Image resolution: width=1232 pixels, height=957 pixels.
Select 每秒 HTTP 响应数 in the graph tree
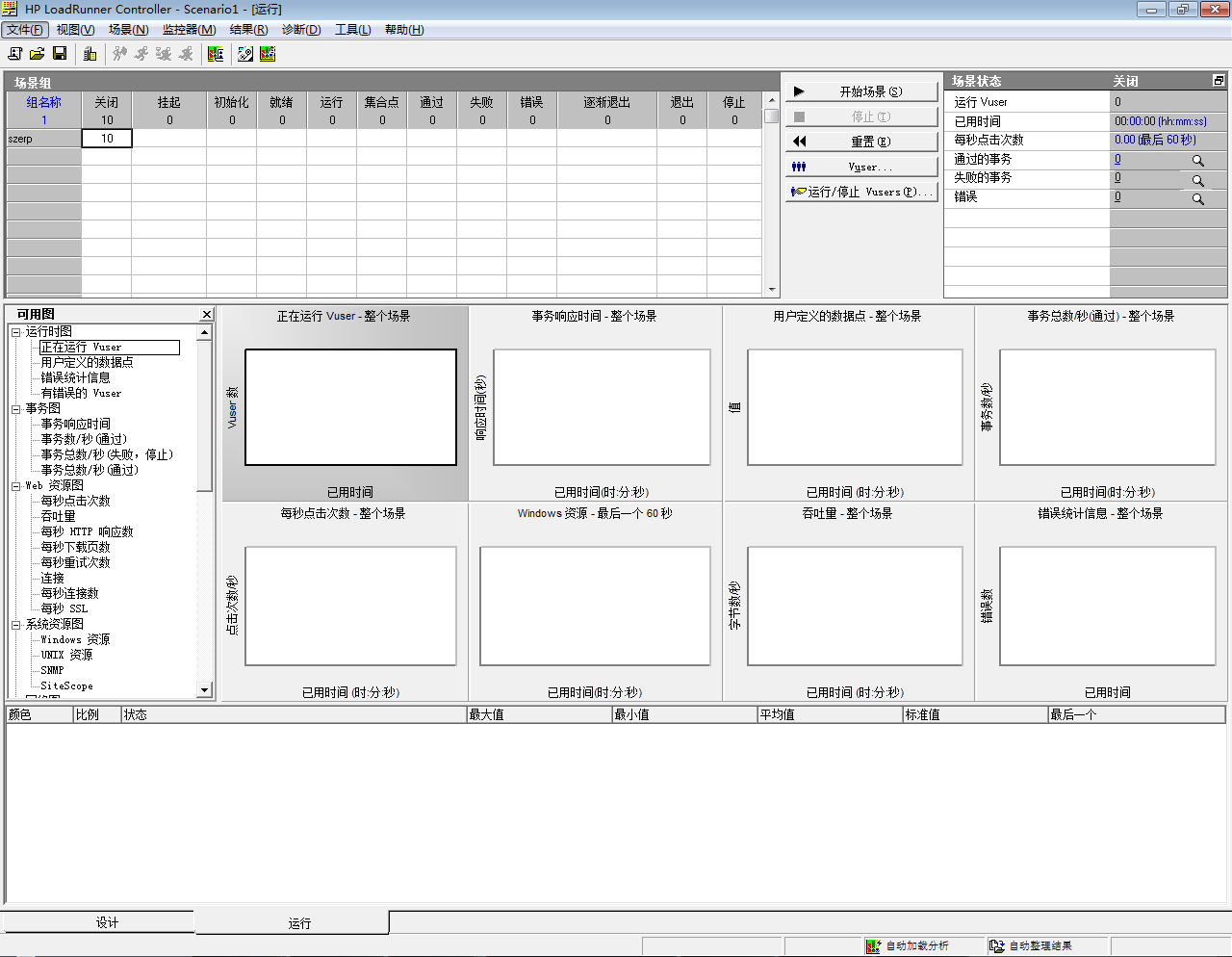[x=87, y=532]
